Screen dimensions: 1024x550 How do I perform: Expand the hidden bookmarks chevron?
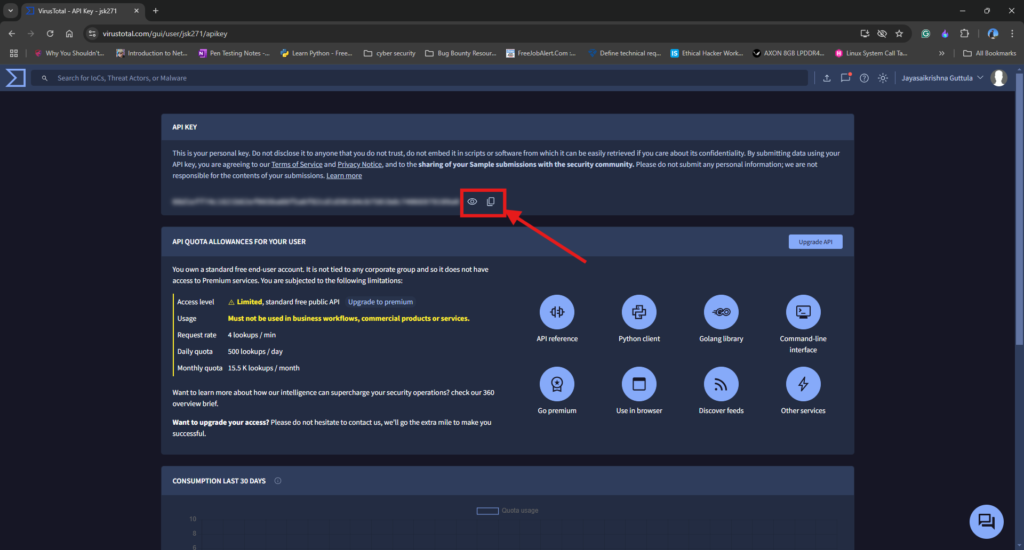(x=941, y=54)
